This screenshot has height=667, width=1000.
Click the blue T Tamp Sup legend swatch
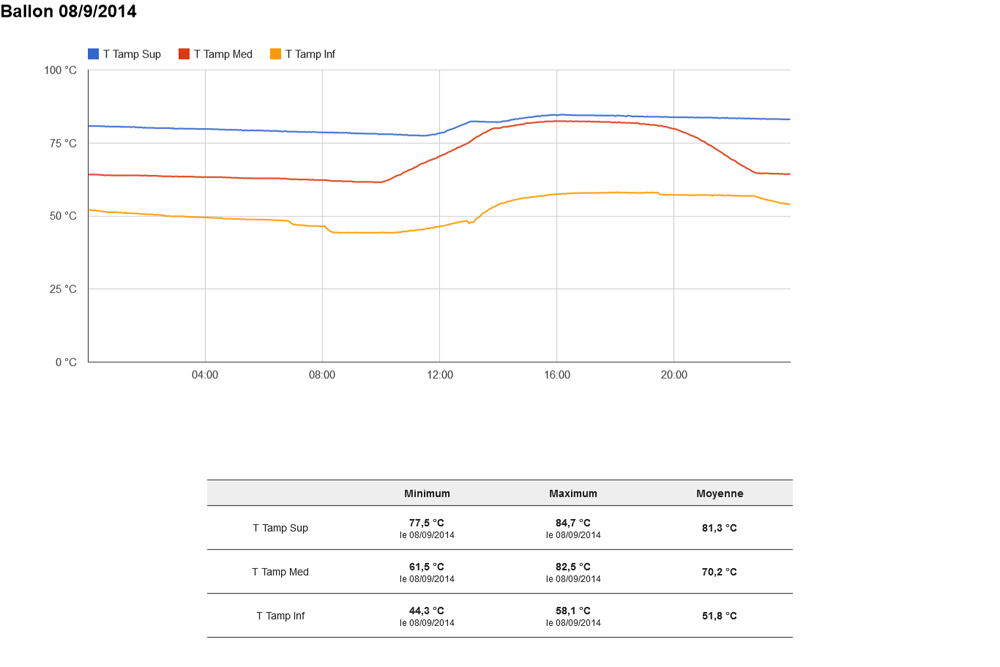[94, 54]
